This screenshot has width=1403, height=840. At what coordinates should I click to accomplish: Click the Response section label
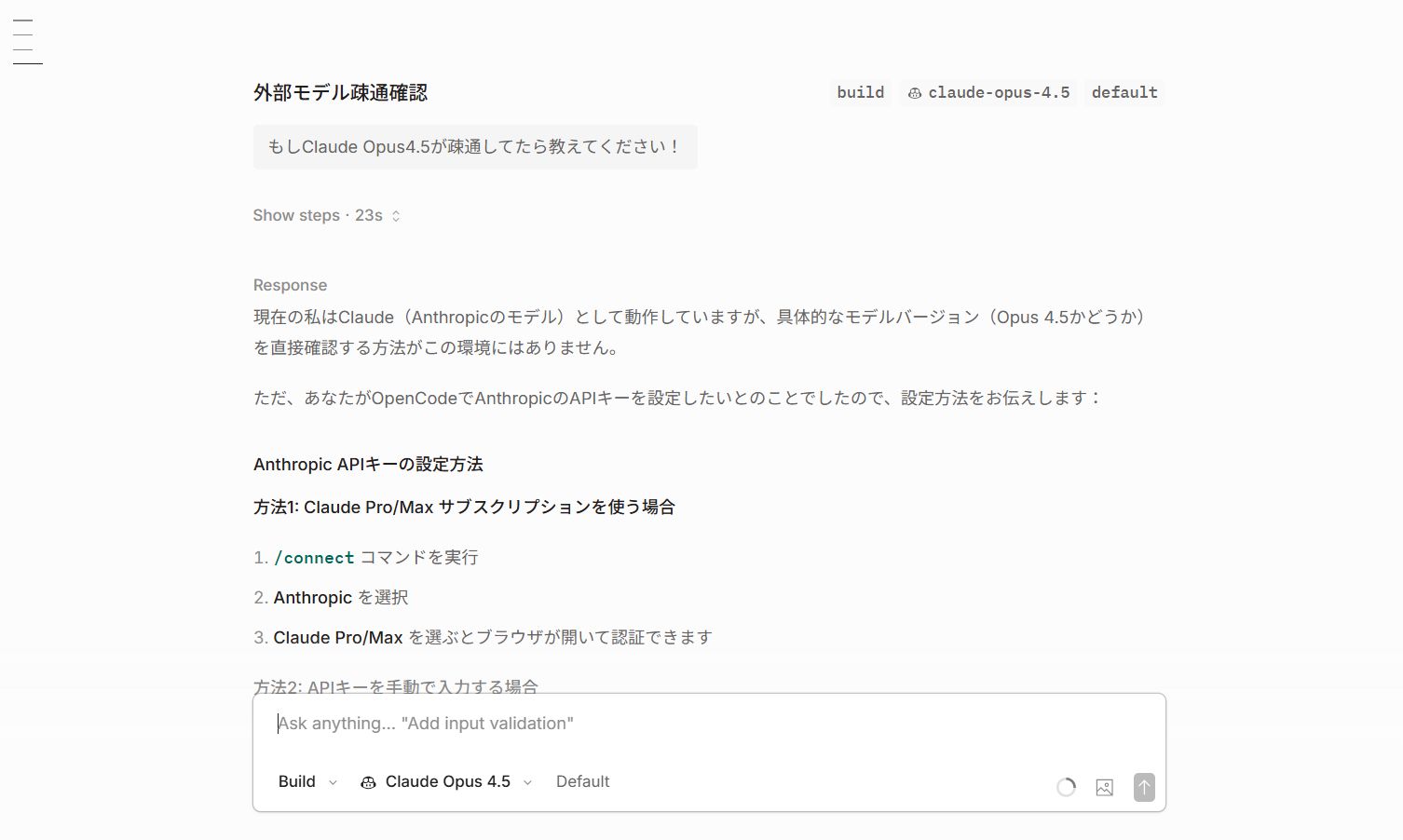[x=290, y=285]
